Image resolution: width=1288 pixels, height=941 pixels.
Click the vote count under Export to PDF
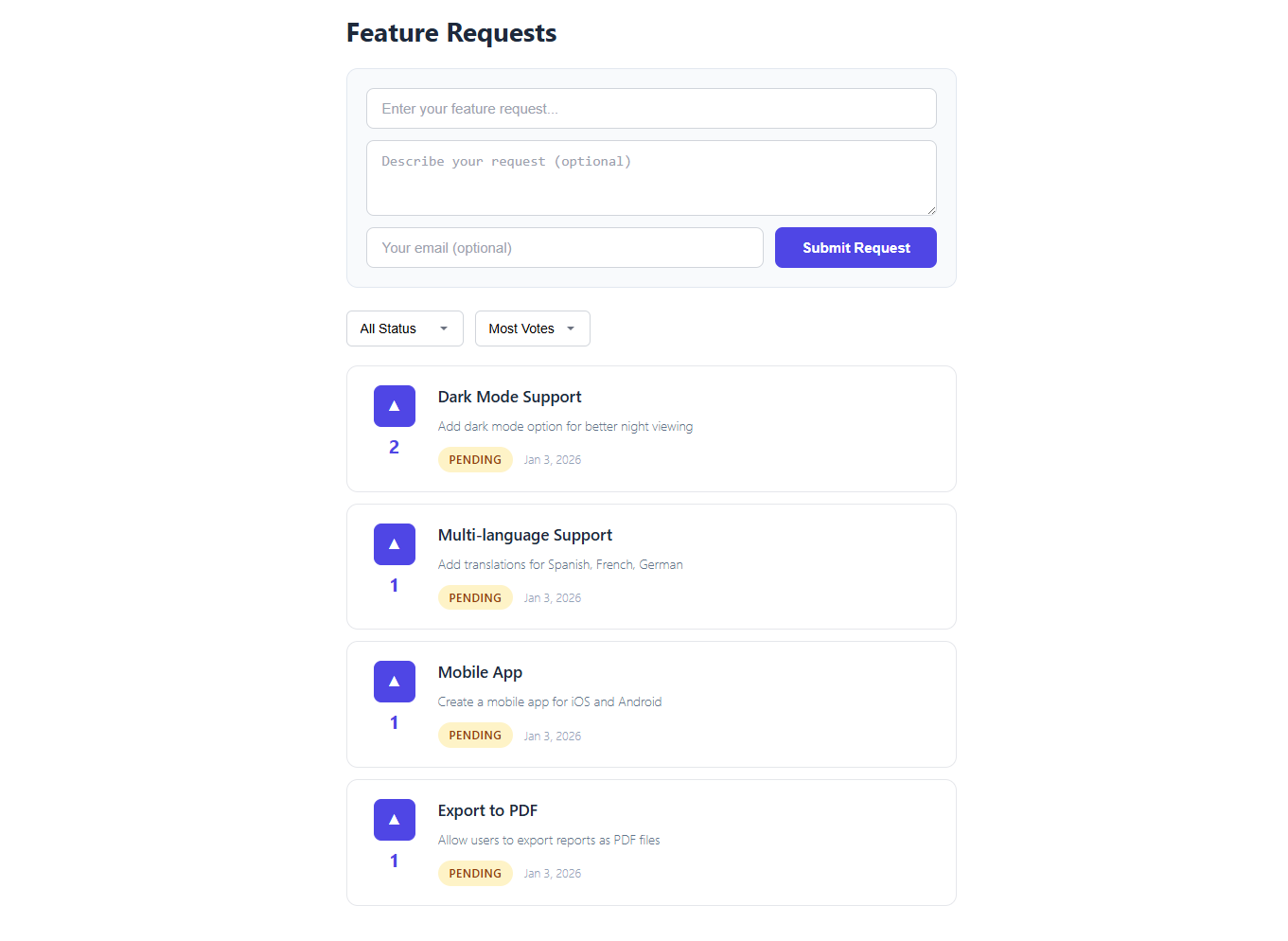pos(394,861)
